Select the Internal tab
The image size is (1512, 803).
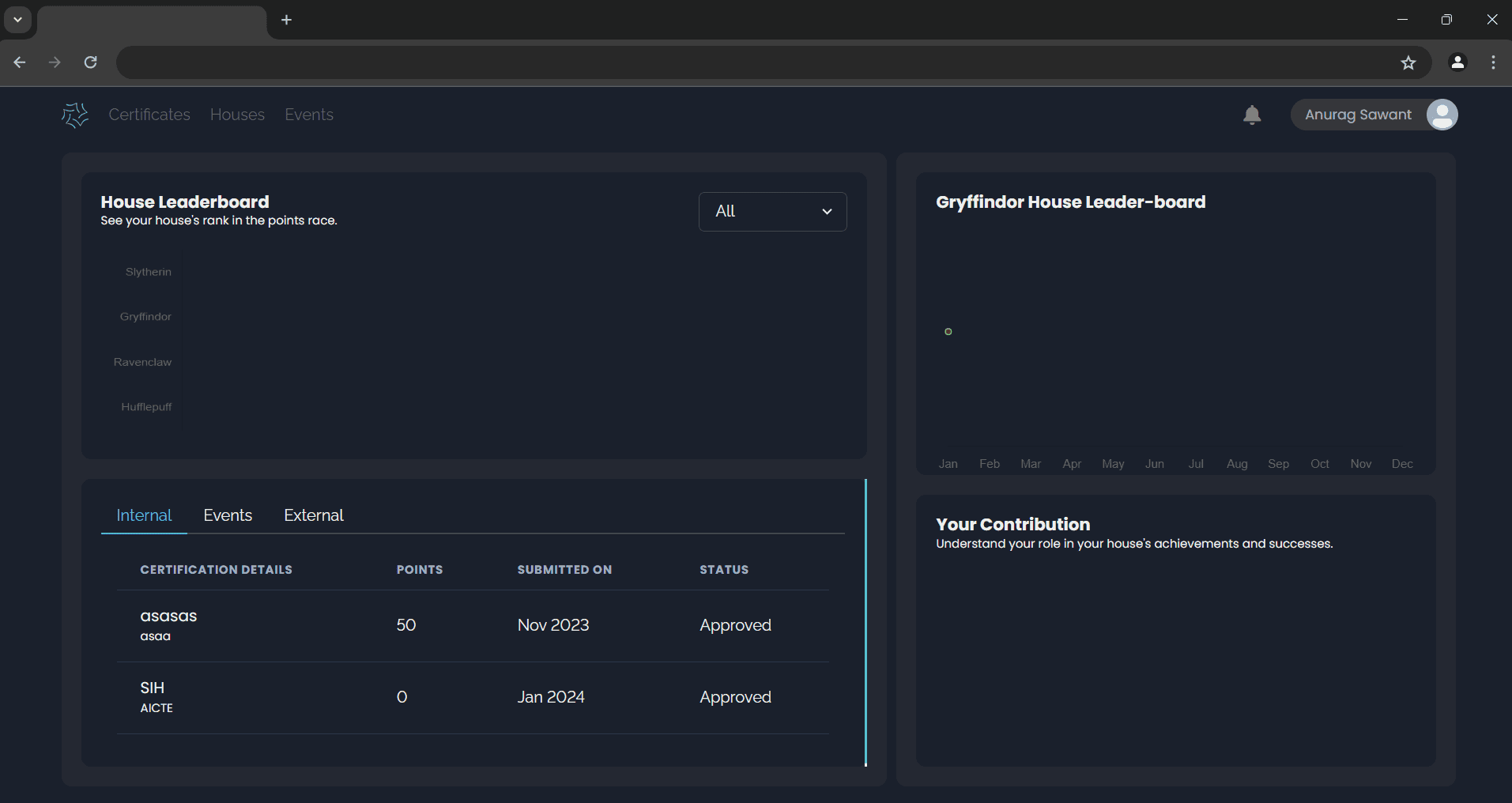(144, 515)
